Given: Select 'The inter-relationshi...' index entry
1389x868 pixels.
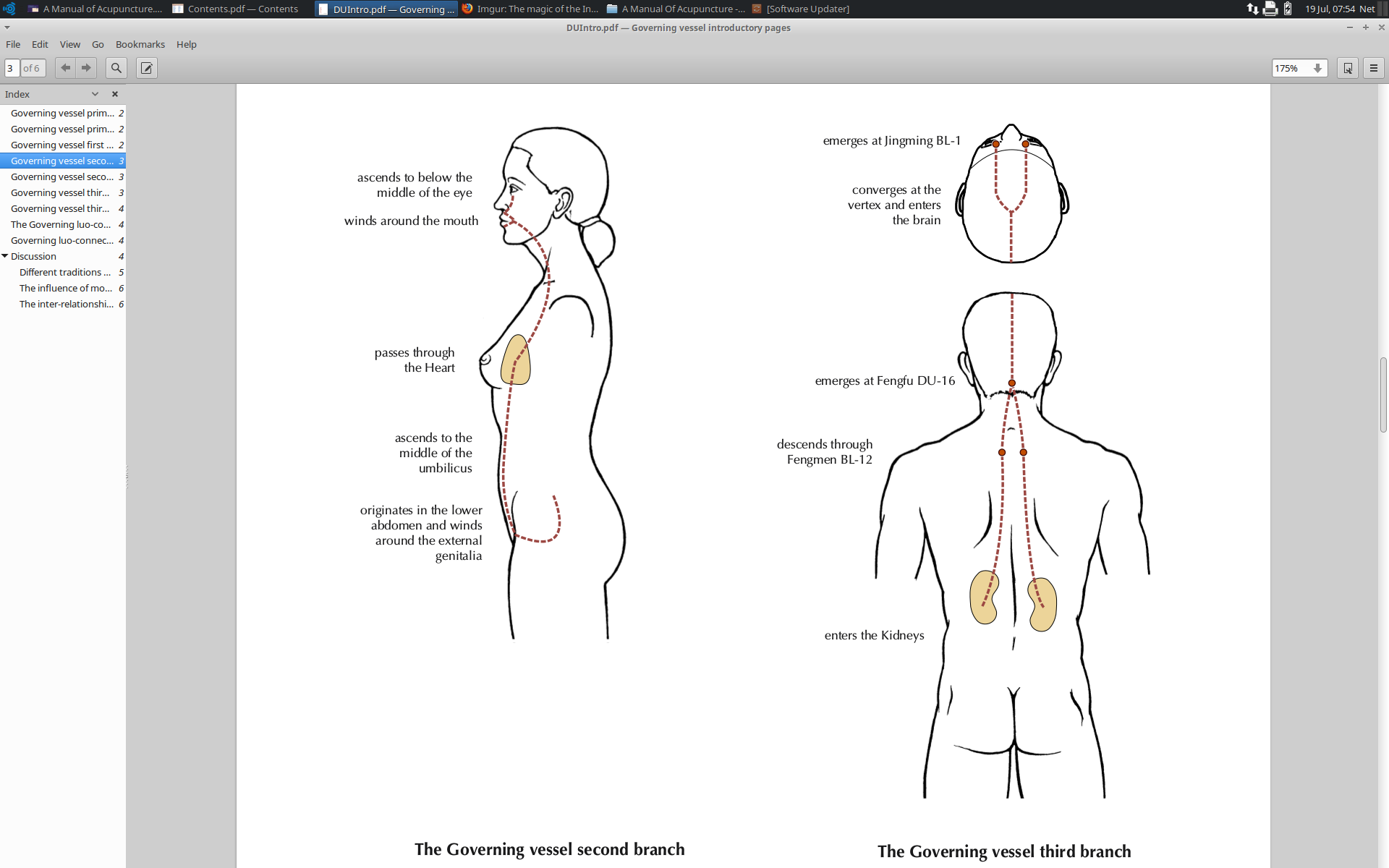Looking at the screenshot, I should pos(63,304).
